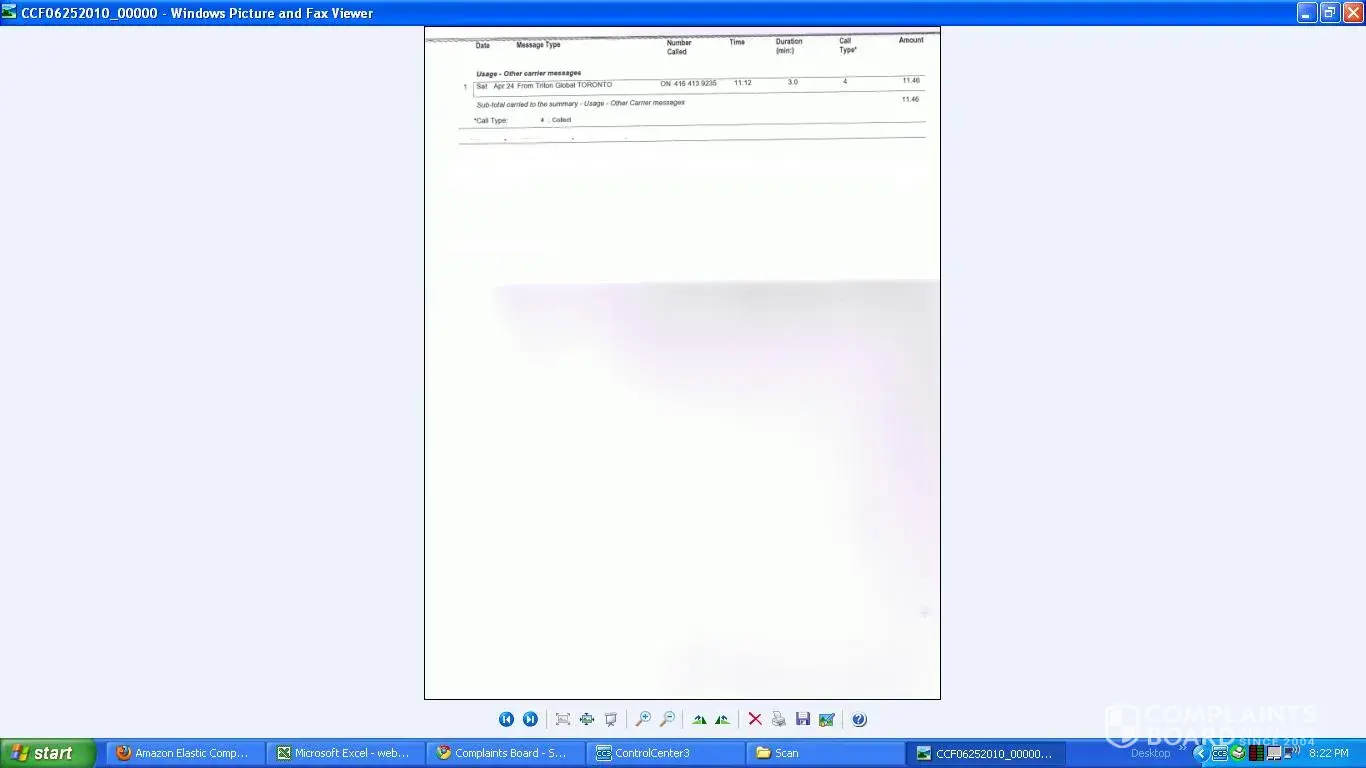Print the scanned document

coord(779,719)
